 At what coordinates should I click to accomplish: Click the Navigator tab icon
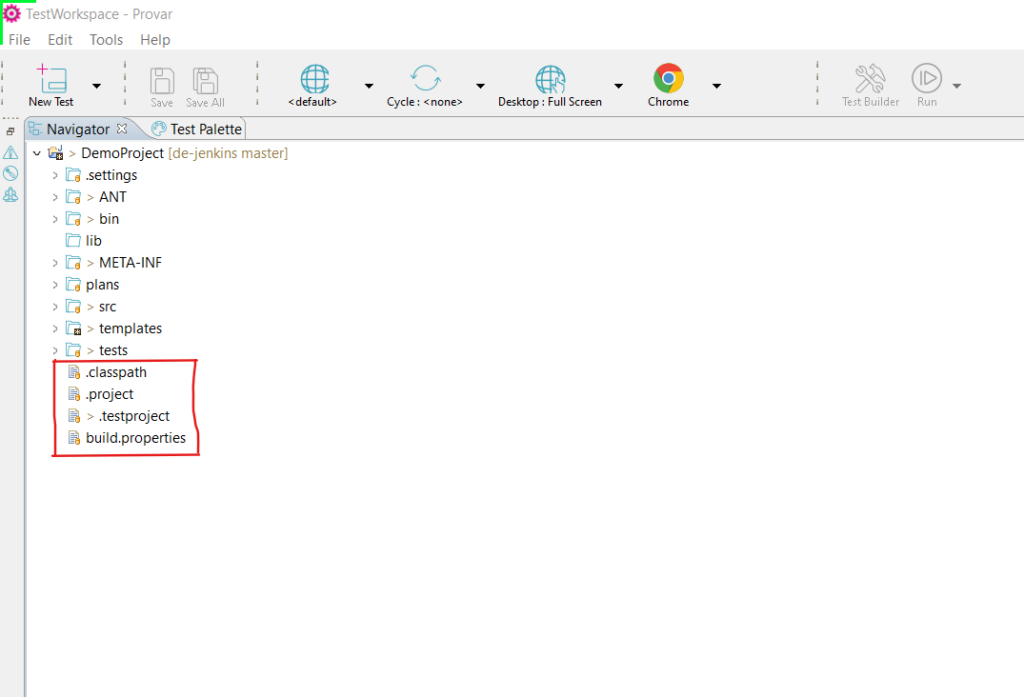pos(35,129)
